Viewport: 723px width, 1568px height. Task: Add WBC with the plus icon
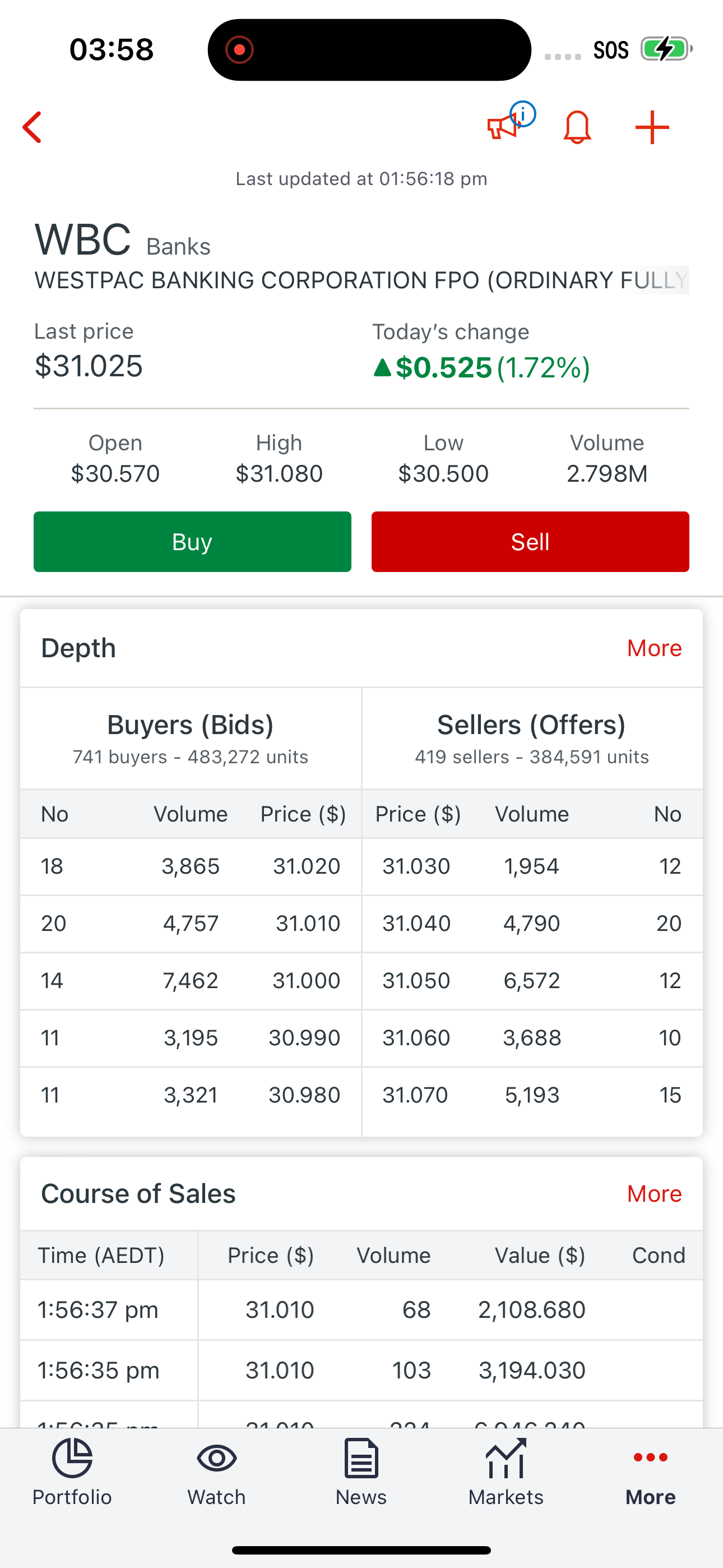(652, 127)
